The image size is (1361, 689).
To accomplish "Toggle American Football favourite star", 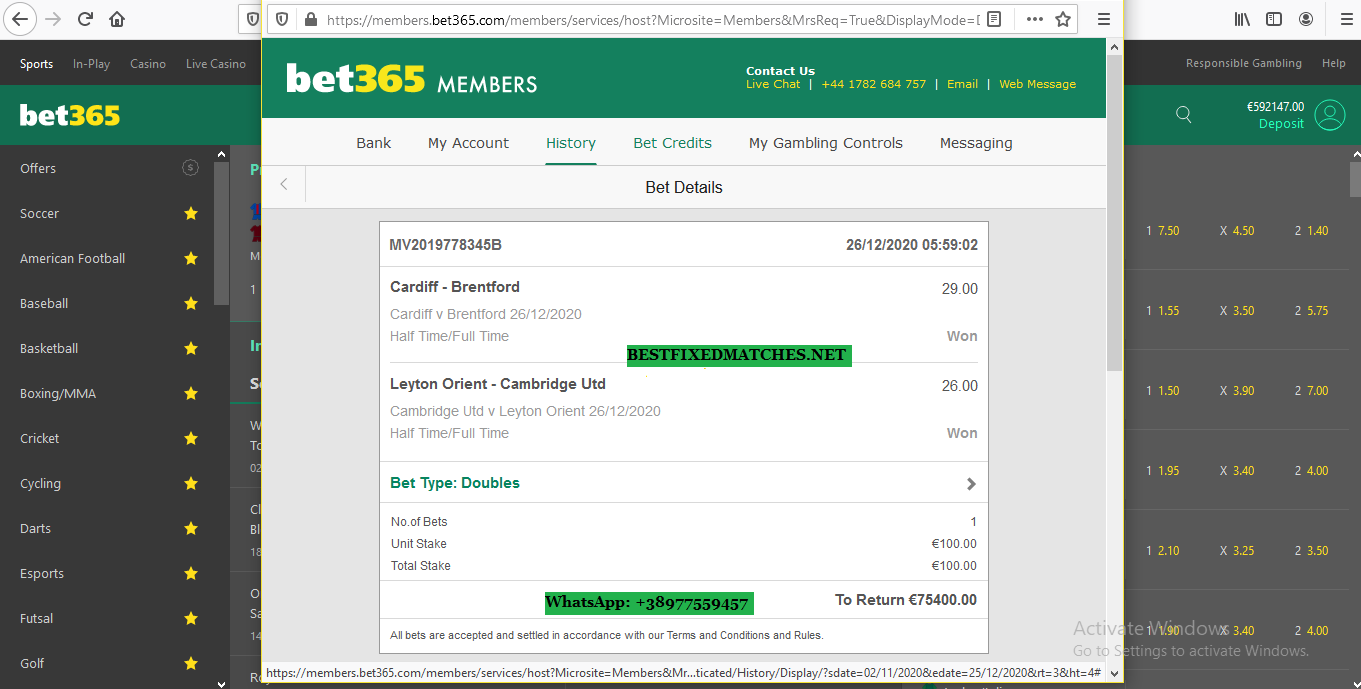I will point(191,258).
